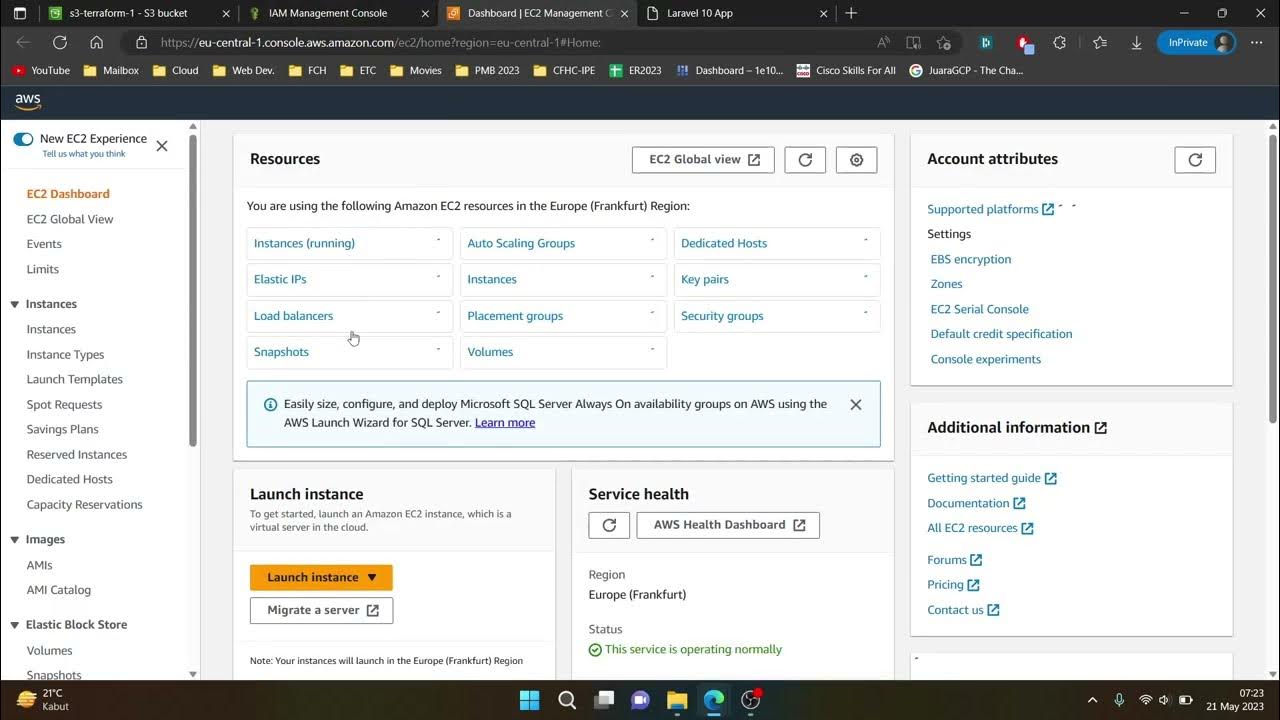Viewport: 1280px width, 720px height.
Task: Open File Explorer from taskbar
Action: tap(677, 700)
